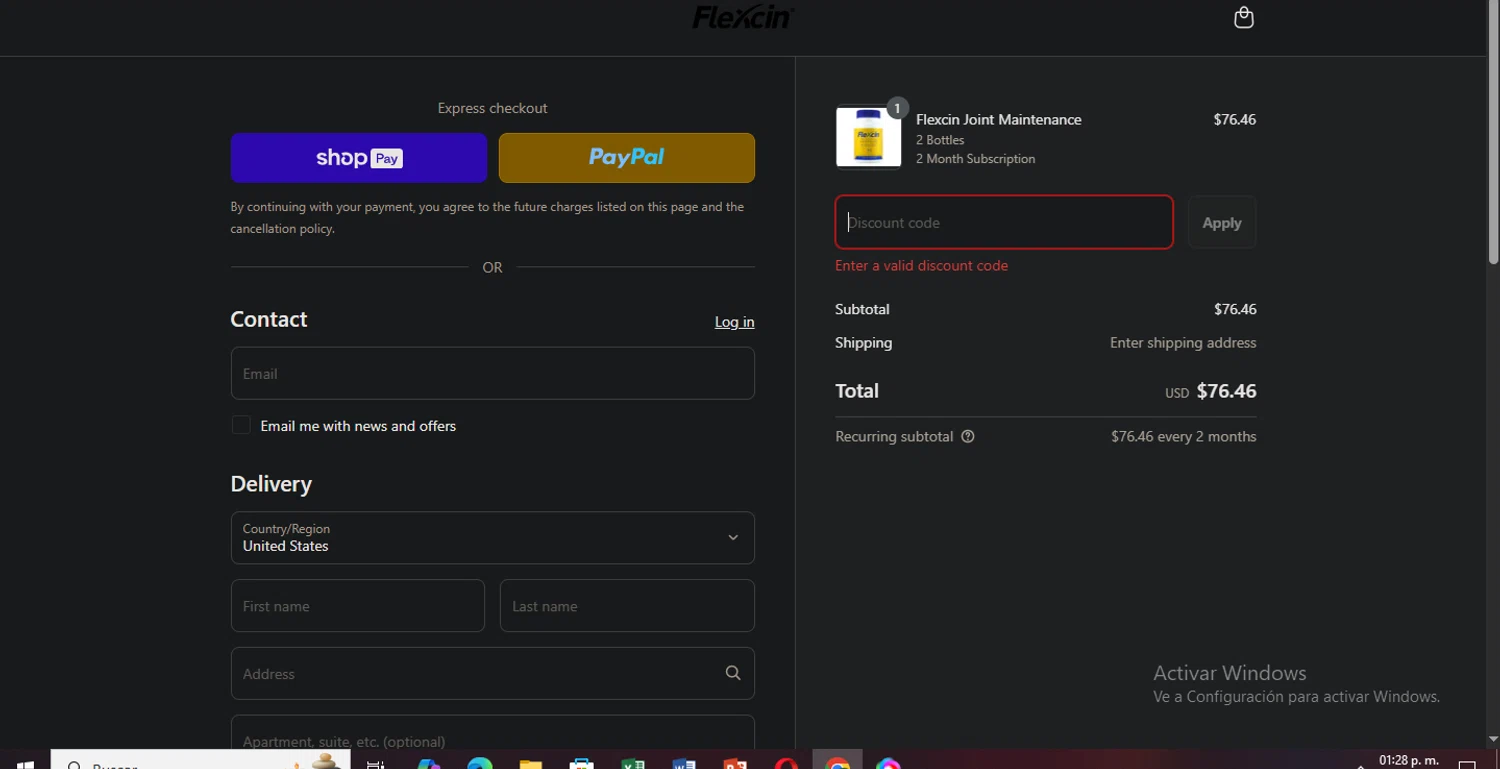Click the 'Express checkout' heading

(x=492, y=108)
